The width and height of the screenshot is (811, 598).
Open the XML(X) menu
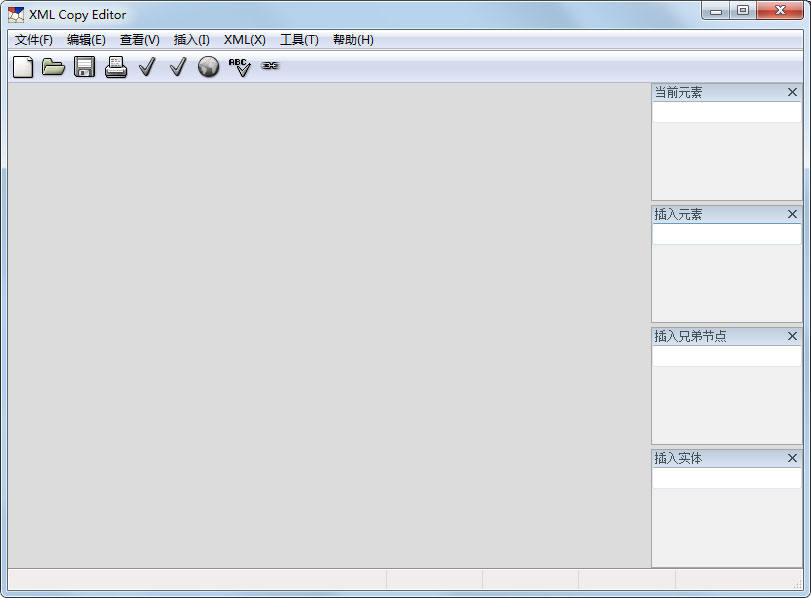coord(243,40)
